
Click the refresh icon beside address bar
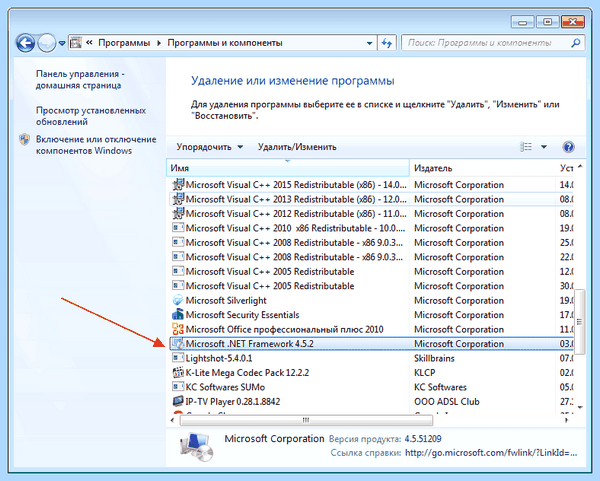click(x=386, y=43)
